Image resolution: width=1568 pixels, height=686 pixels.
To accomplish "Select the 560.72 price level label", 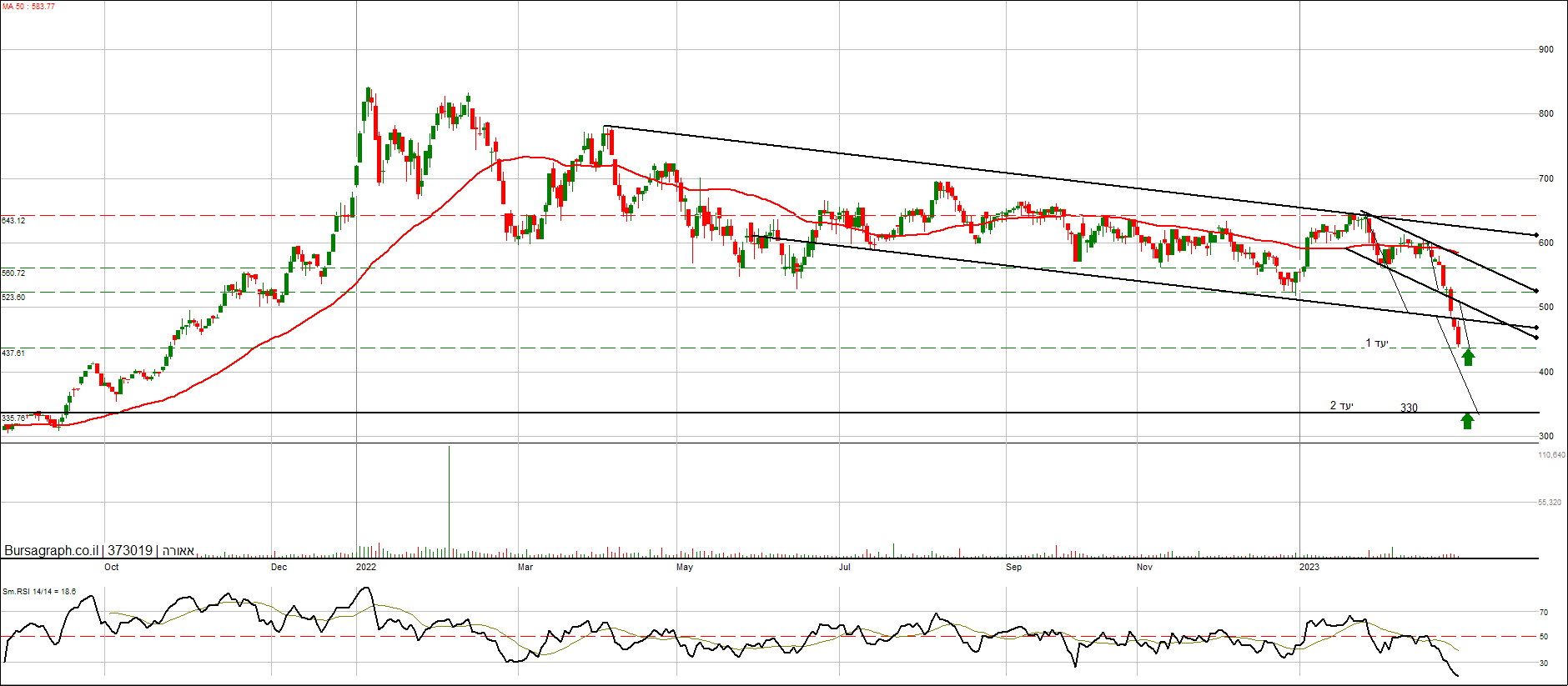I will [13, 273].
